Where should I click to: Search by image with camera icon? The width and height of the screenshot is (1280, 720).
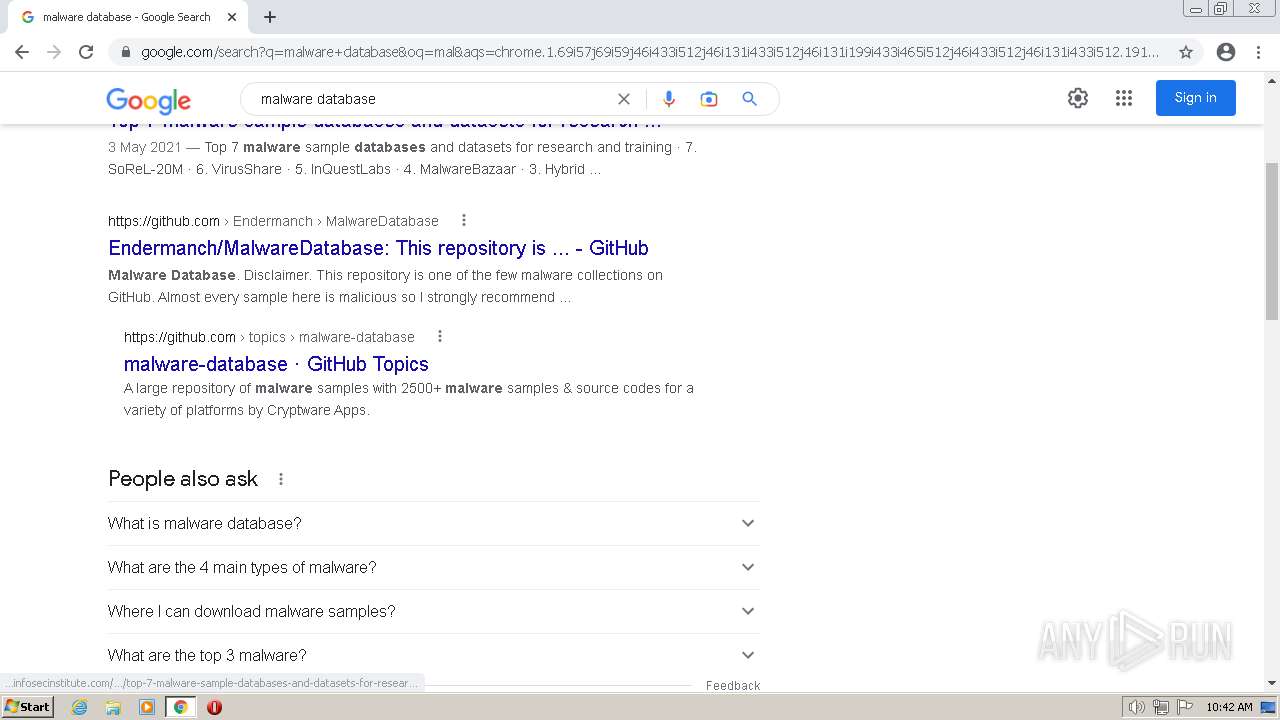coord(709,99)
